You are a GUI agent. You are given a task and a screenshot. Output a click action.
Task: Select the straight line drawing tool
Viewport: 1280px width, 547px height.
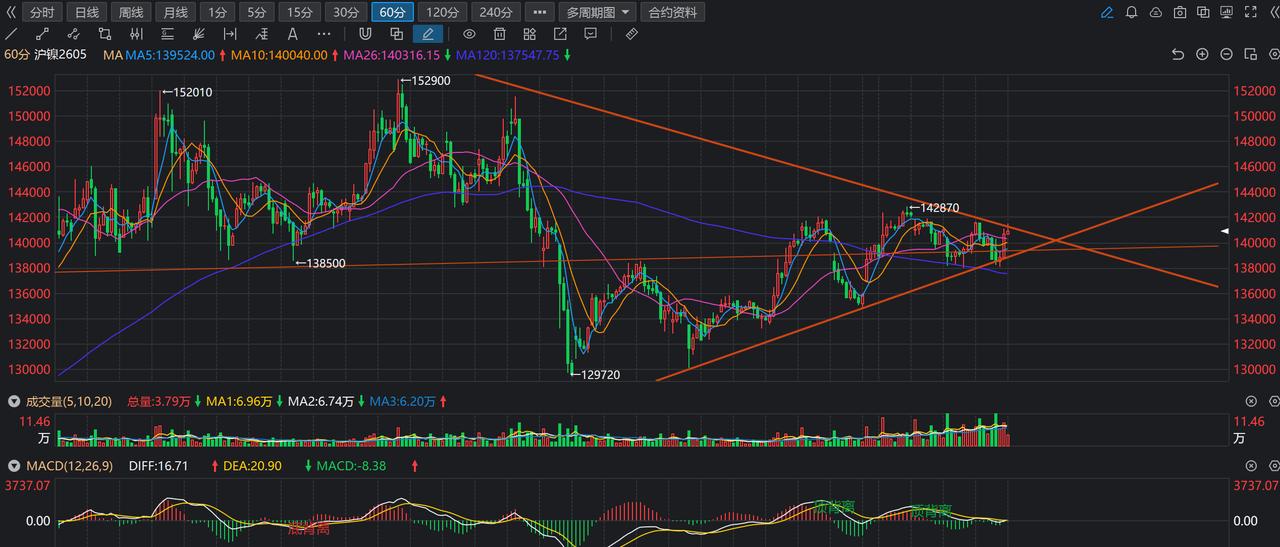12,34
